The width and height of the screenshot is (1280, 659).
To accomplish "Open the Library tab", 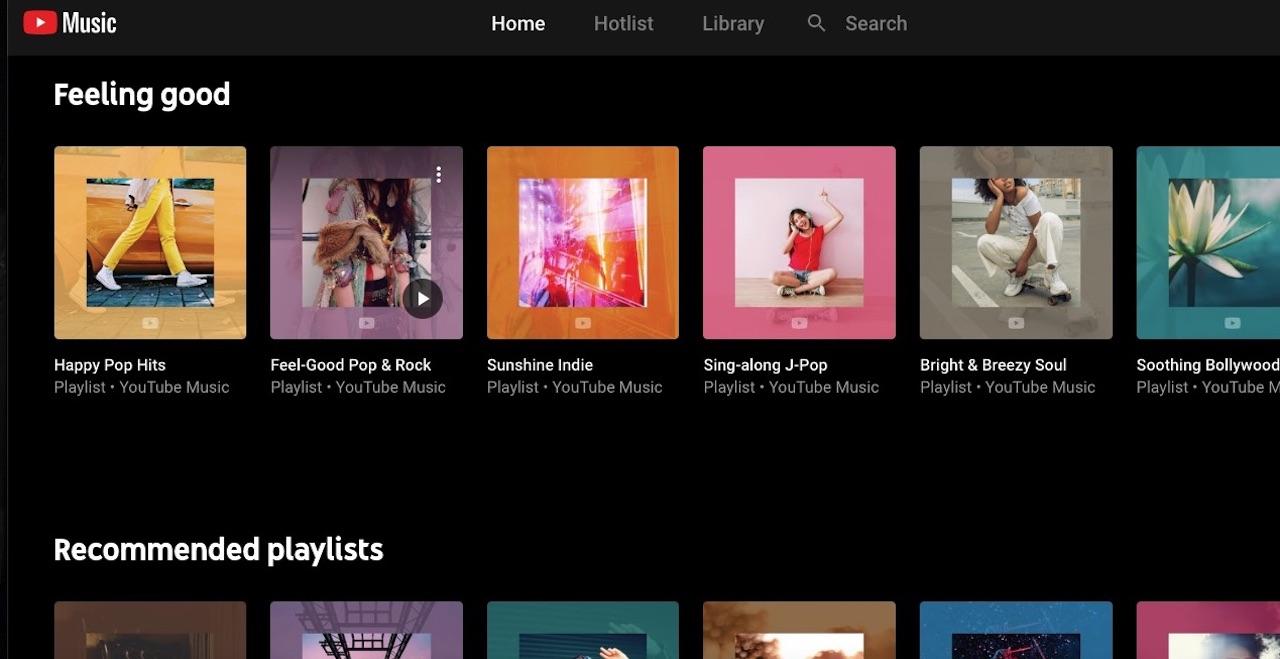I will click(733, 23).
